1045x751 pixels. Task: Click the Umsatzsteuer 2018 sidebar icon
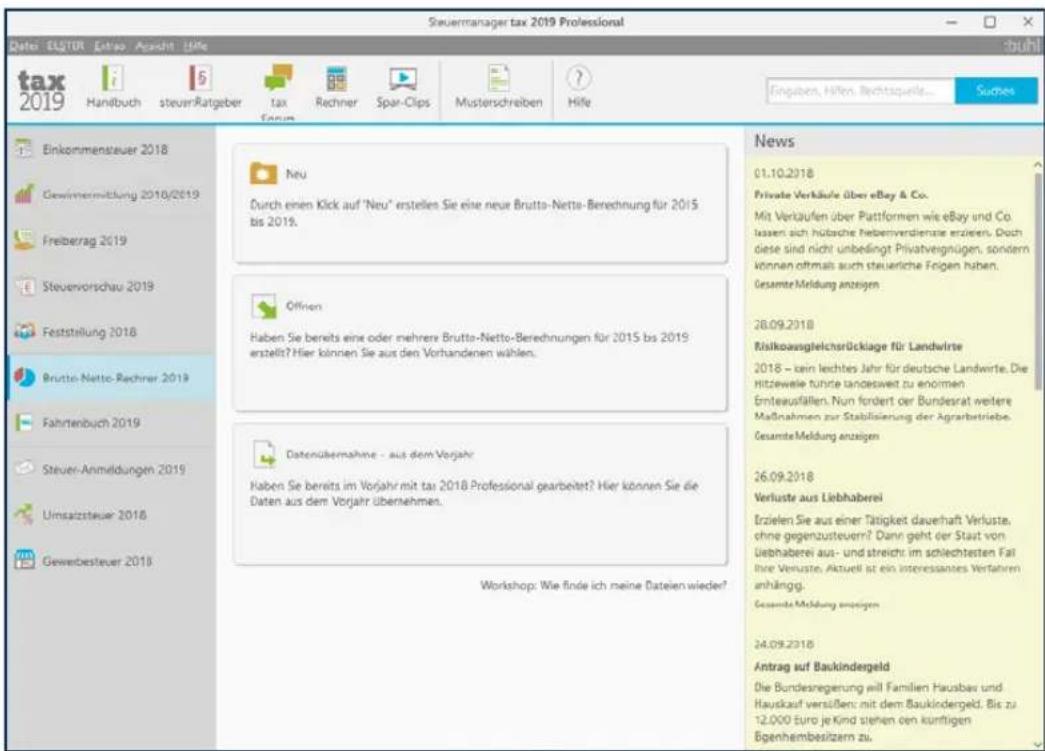pos(24,514)
